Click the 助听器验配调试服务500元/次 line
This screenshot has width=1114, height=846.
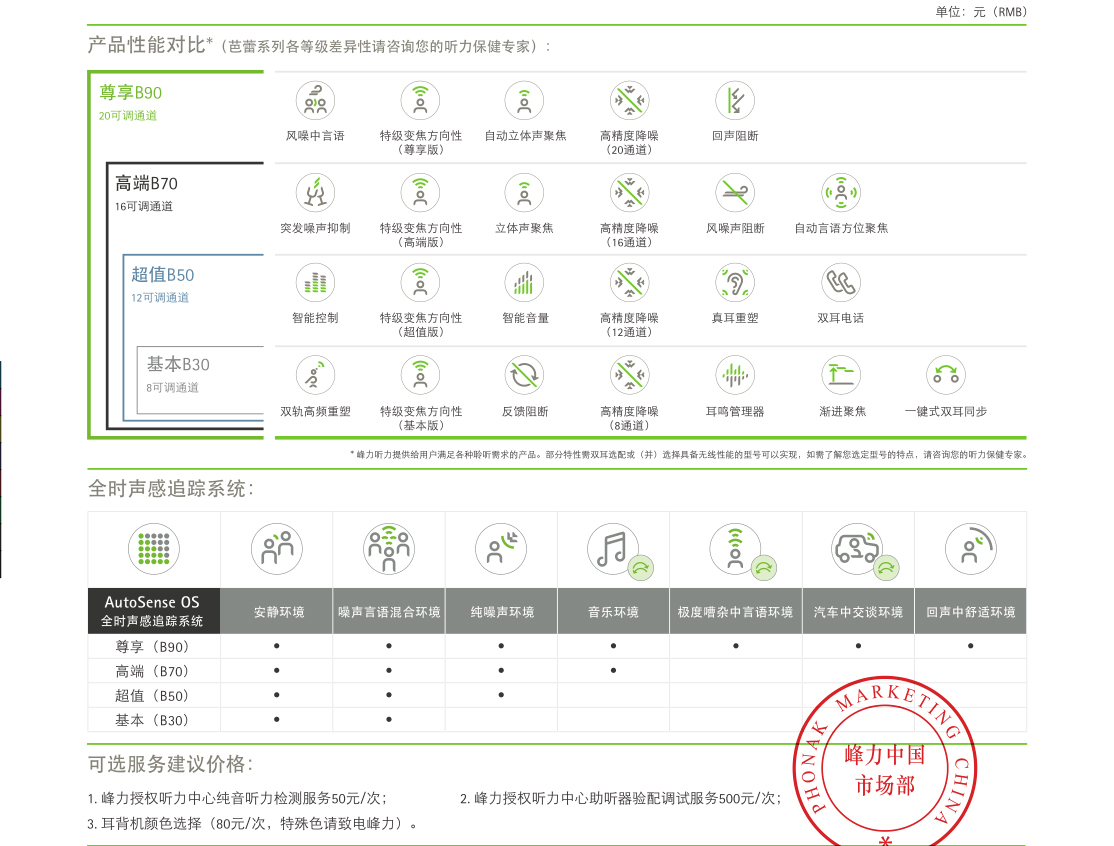(621, 798)
